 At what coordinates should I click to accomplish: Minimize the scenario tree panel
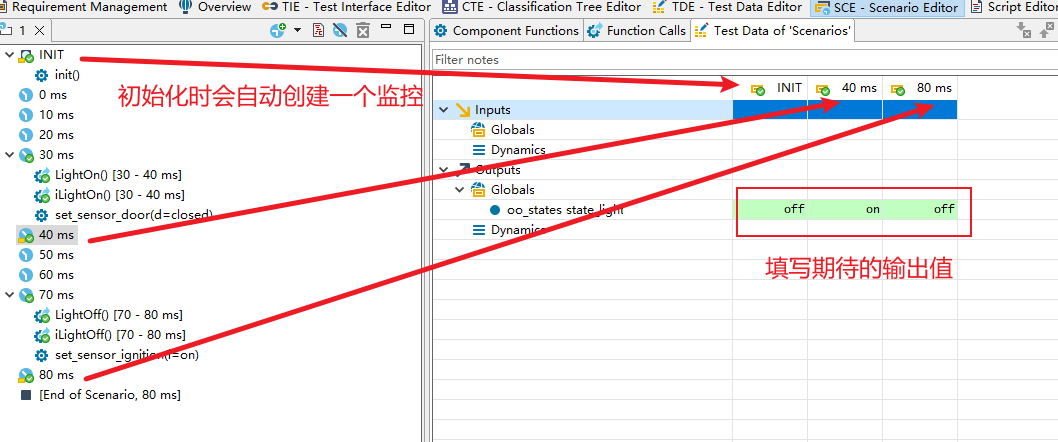[386, 28]
